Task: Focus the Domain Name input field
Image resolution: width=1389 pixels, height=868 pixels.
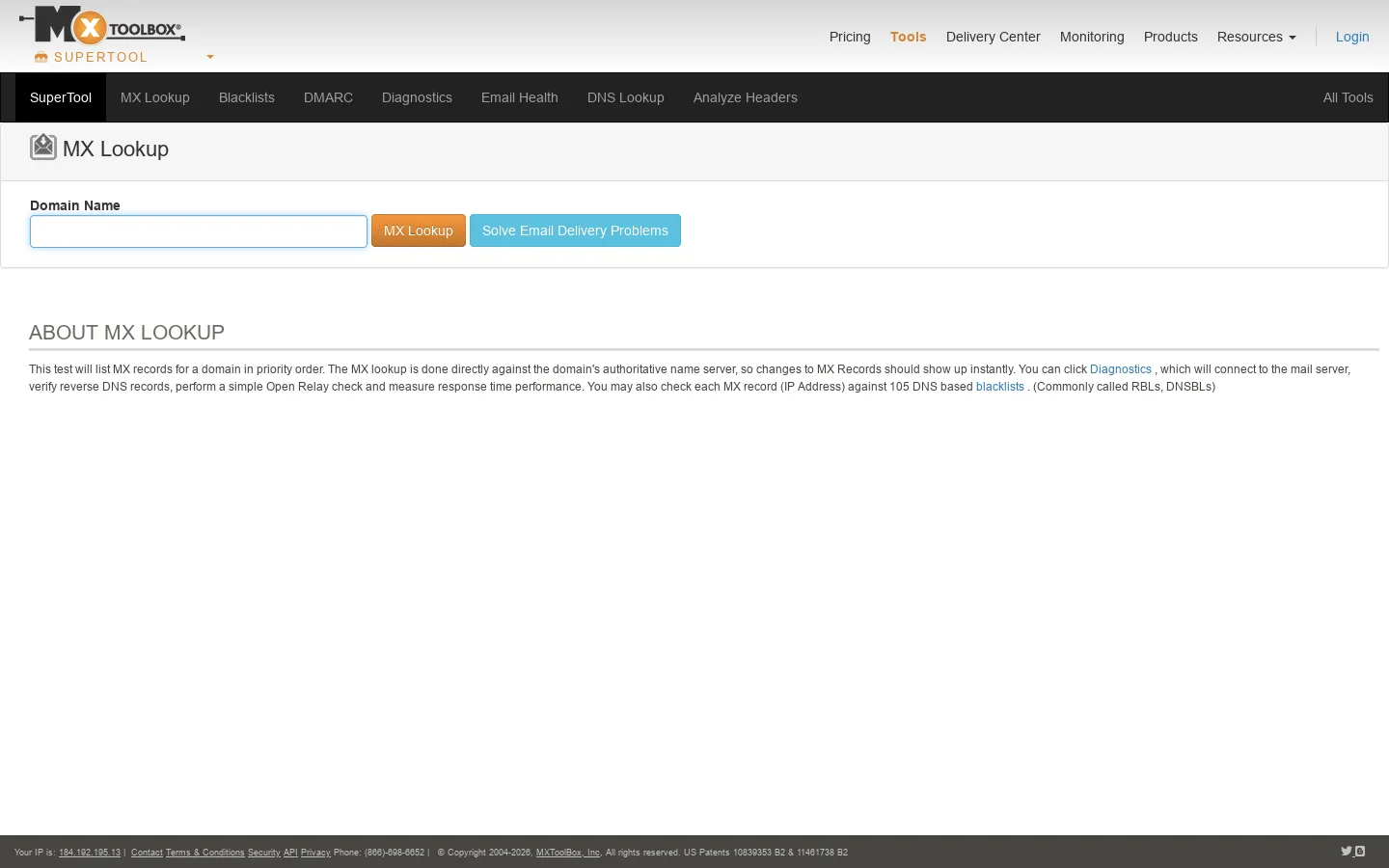Action: (199, 231)
